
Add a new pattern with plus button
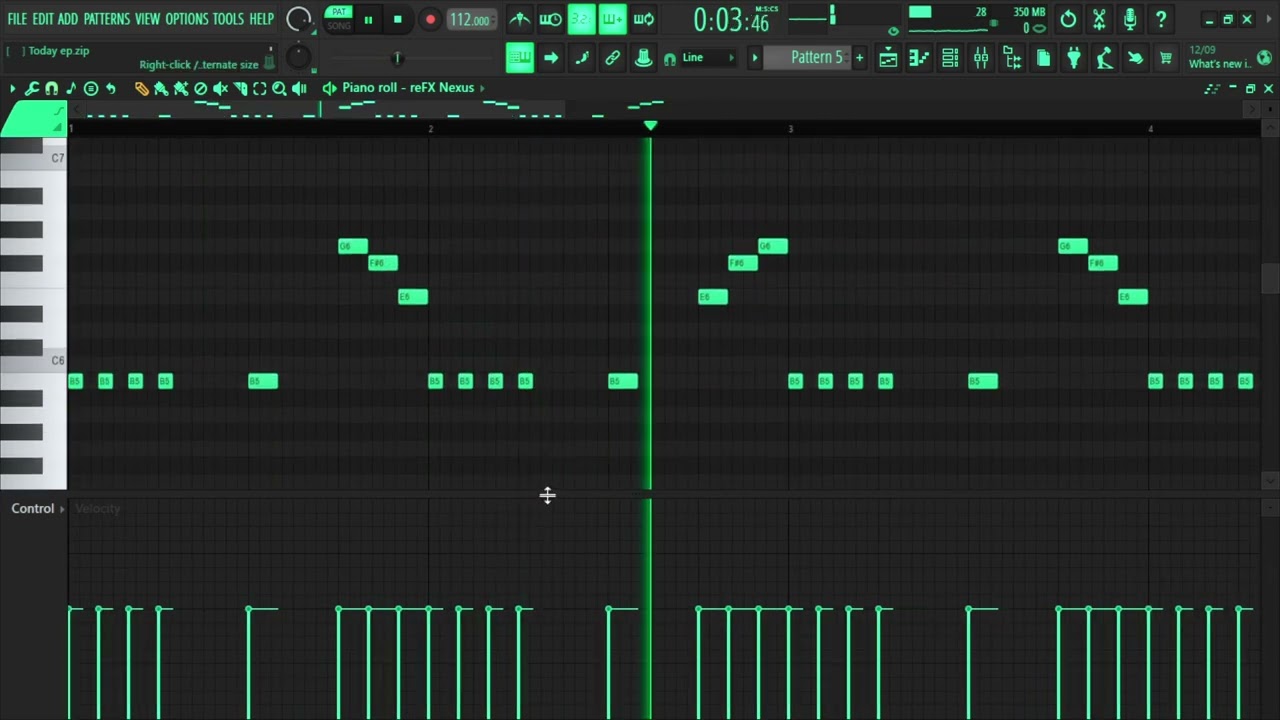pos(859,58)
